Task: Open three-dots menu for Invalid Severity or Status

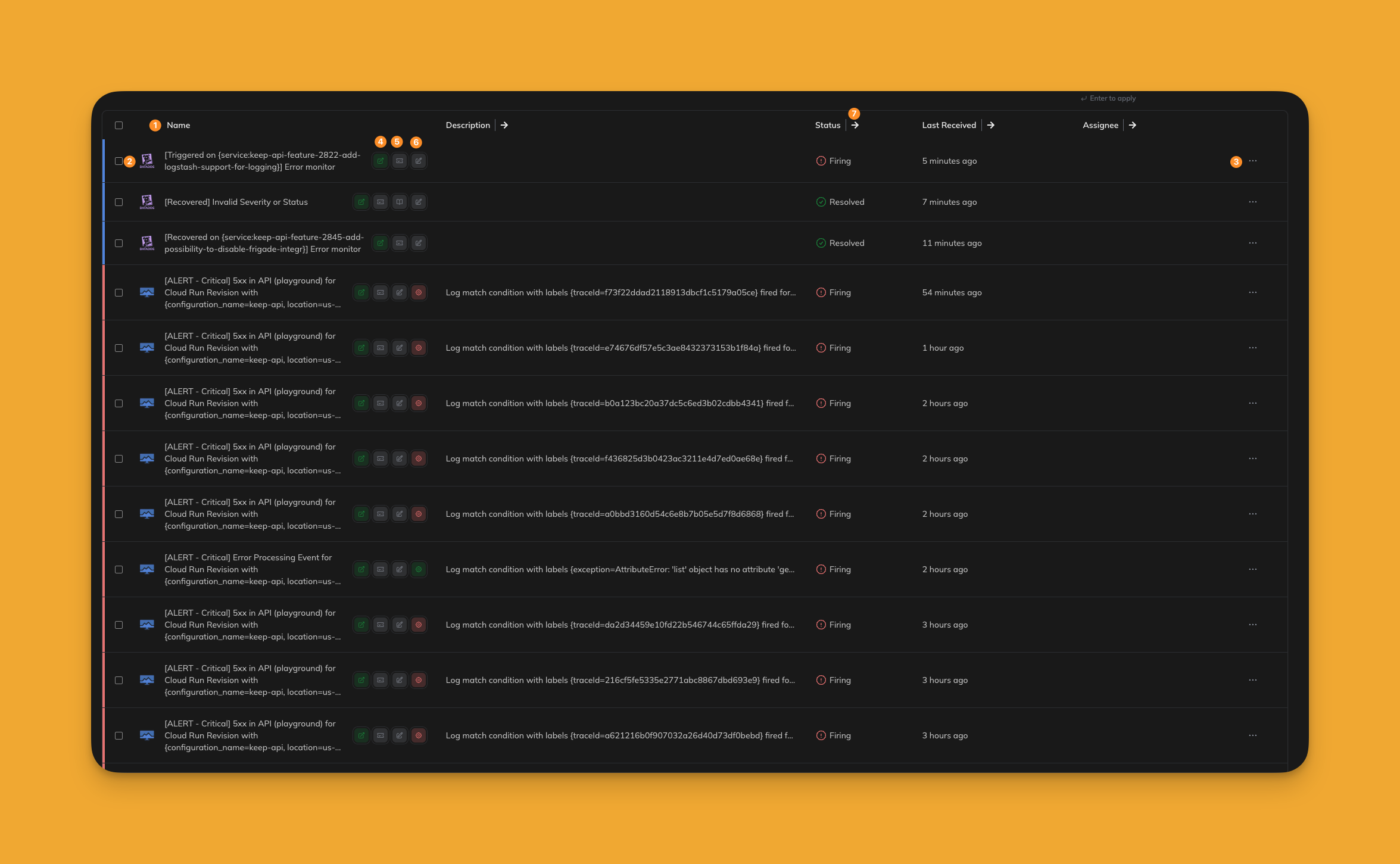Action: [x=1252, y=202]
